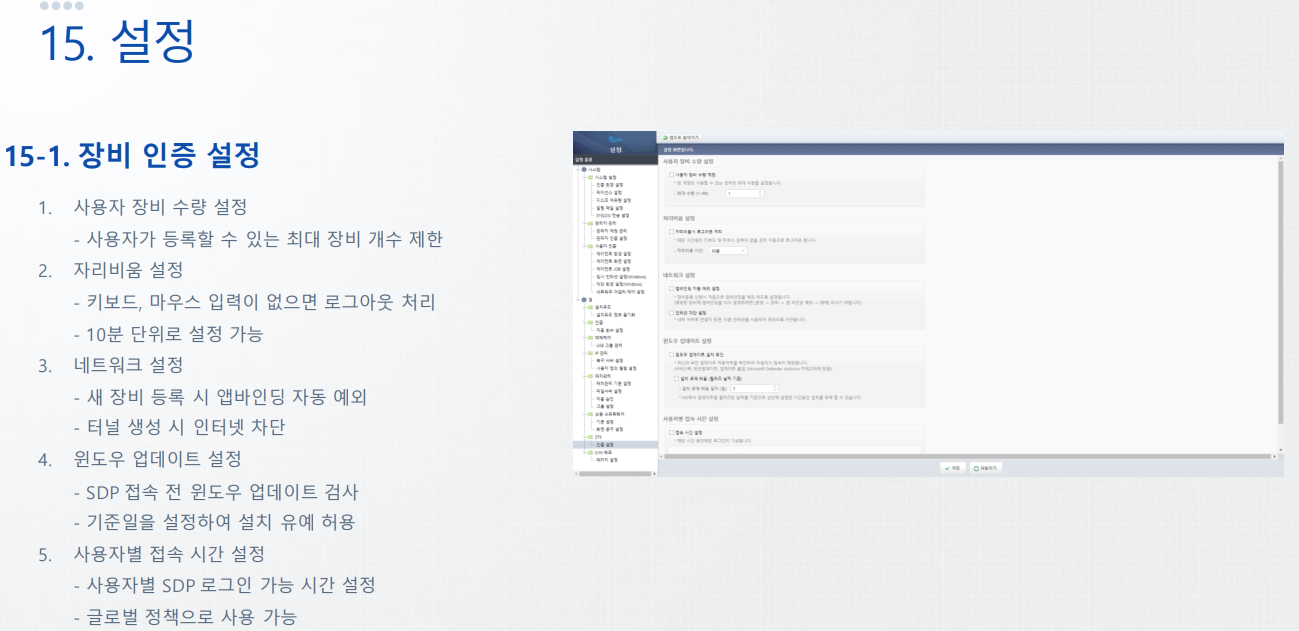
Task: Click the 시스템 gear icon in settings tree
Action: point(582,170)
